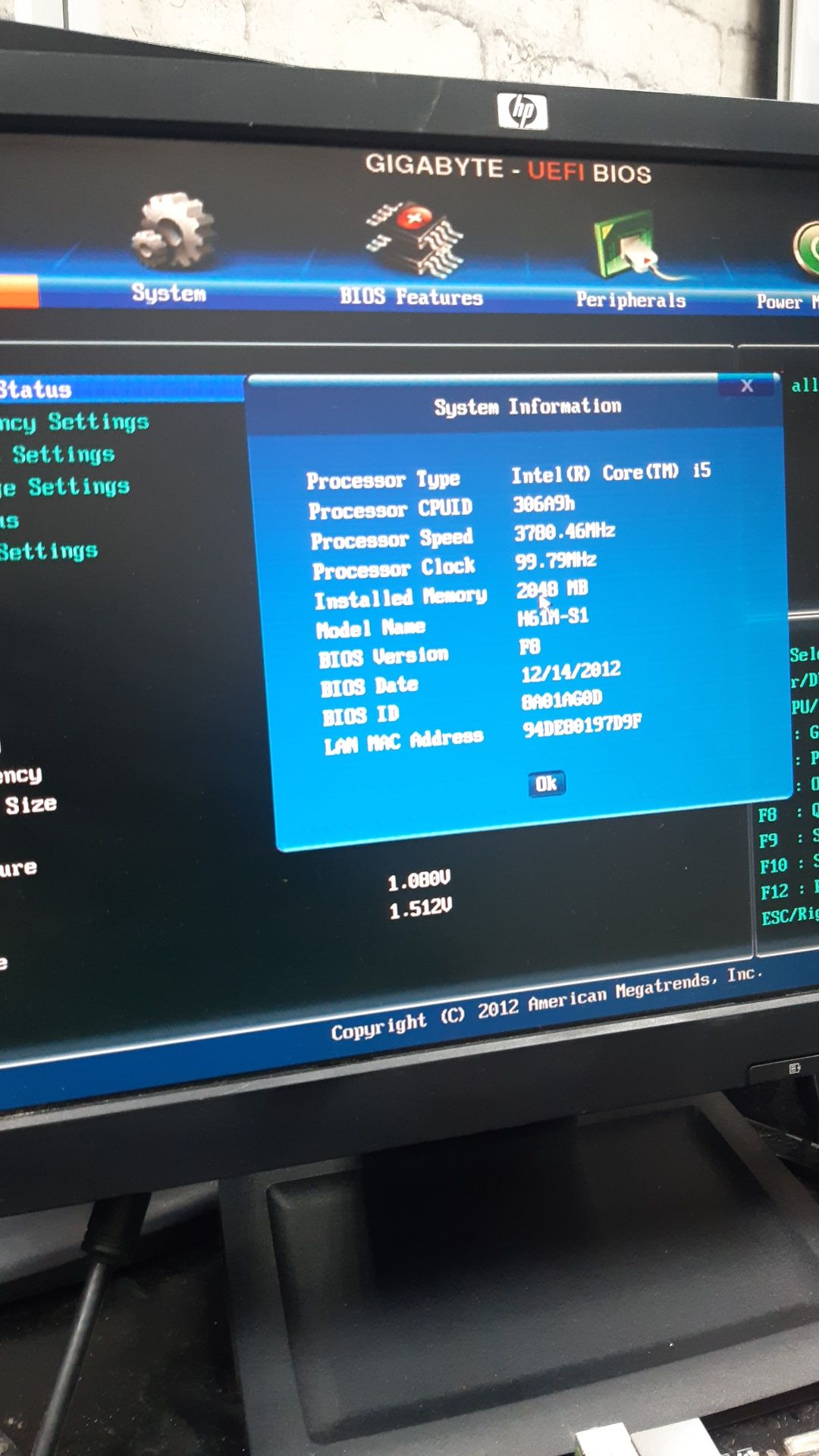Select the 1.080V voltage reading

point(419,880)
